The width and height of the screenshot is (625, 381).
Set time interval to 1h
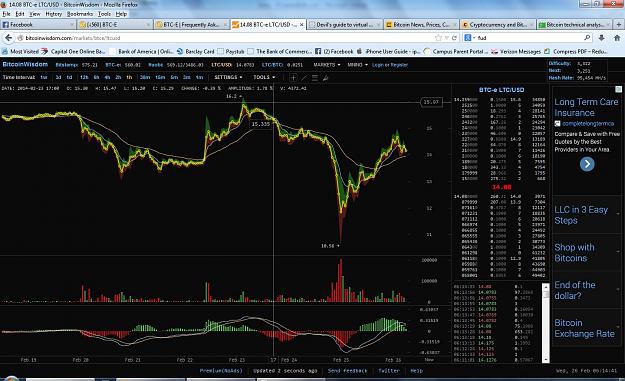(129, 77)
